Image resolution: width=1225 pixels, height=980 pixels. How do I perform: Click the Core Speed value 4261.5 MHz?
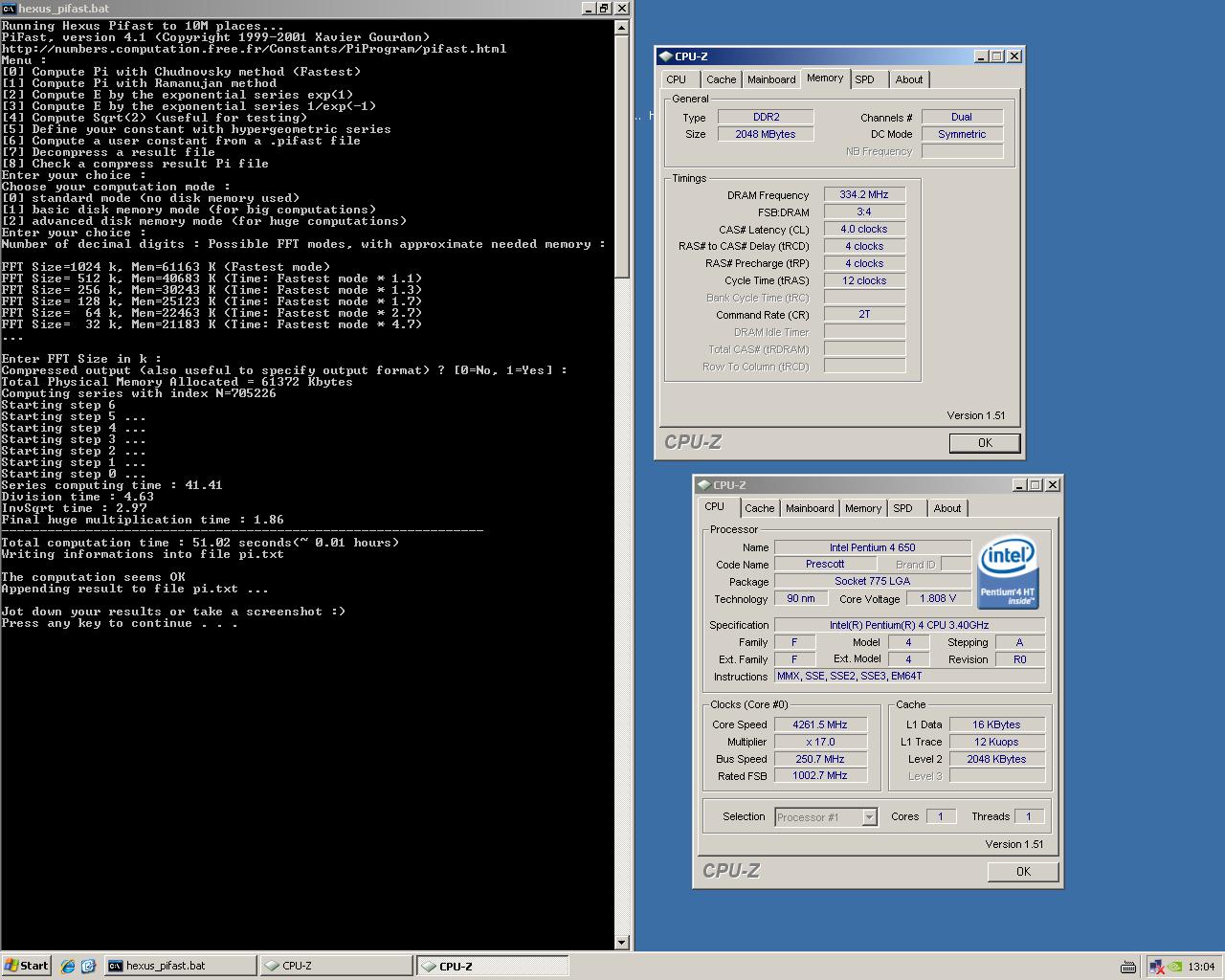pos(820,724)
